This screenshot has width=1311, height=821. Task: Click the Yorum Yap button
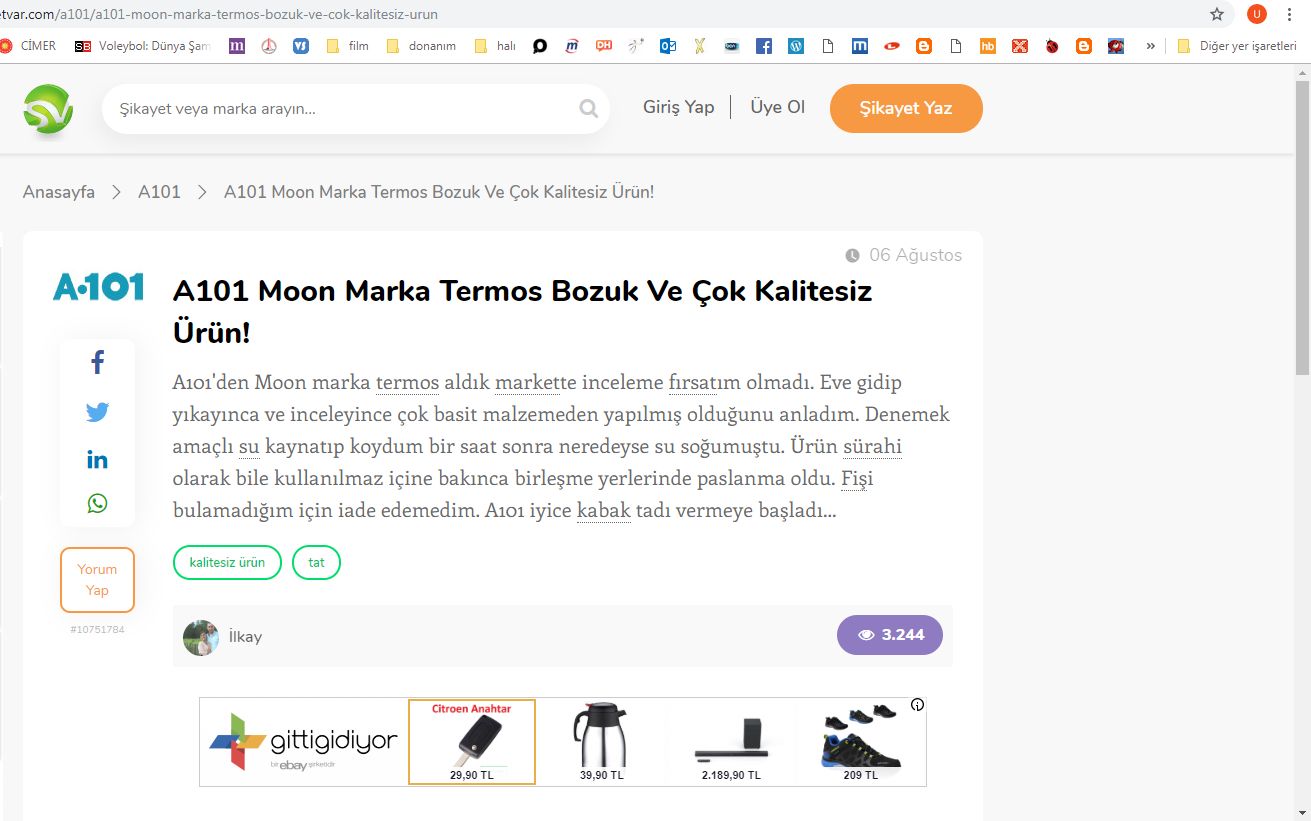point(97,580)
